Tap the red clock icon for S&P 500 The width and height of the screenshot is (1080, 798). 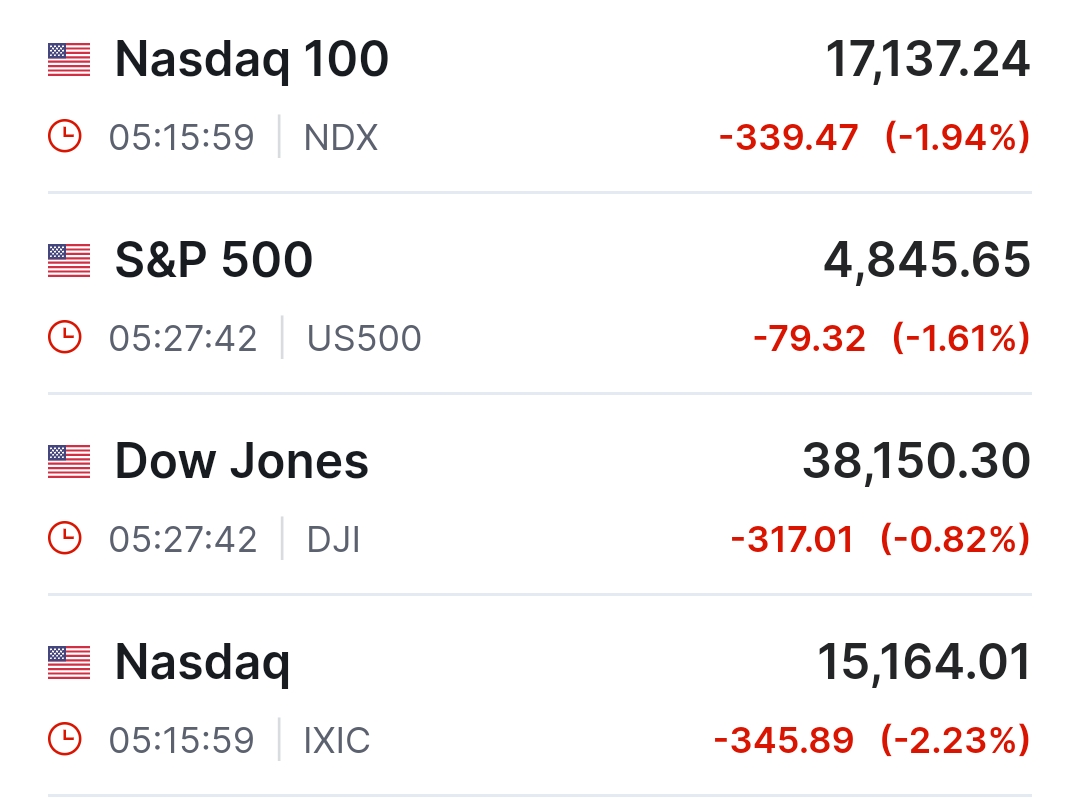[64, 338]
